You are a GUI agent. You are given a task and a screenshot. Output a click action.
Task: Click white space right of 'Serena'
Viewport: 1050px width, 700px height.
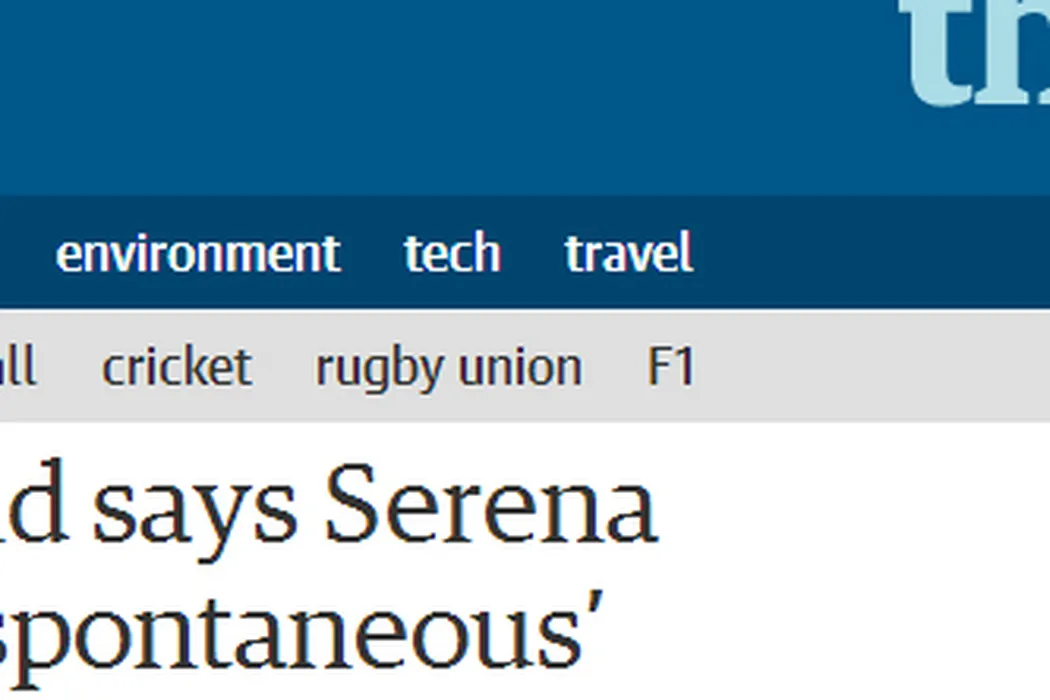[x=850, y=508]
